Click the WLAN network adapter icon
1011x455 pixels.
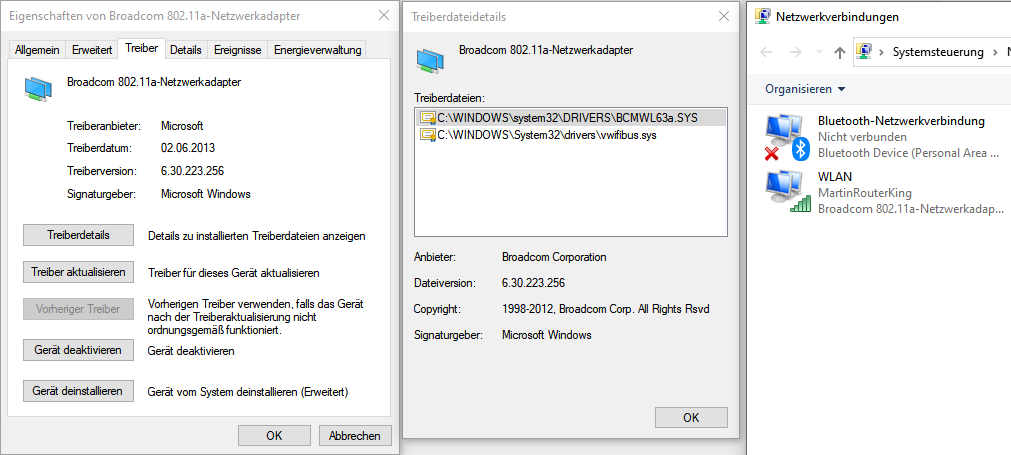click(785, 191)
